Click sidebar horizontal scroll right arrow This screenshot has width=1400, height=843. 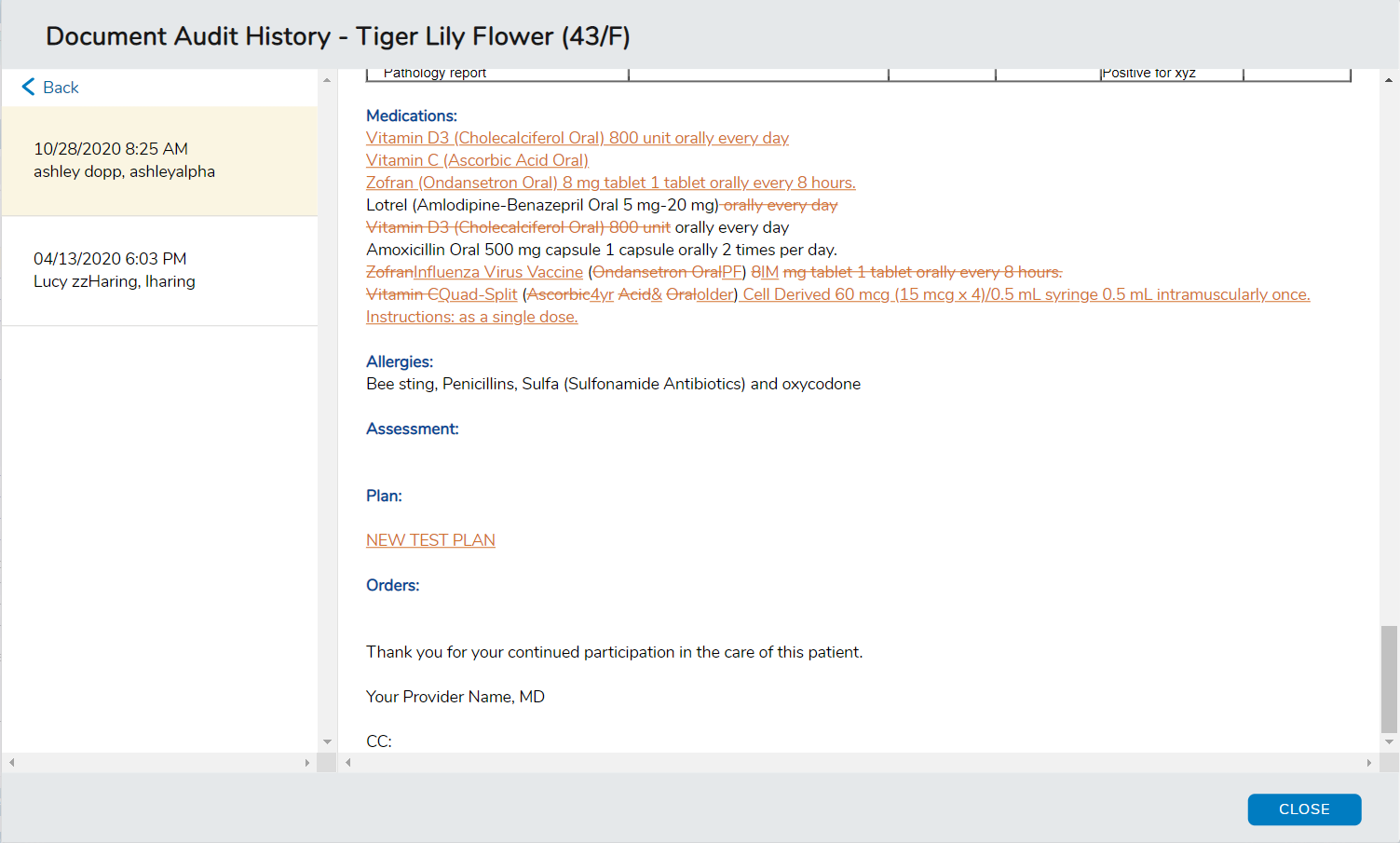(x=307, y=763)
